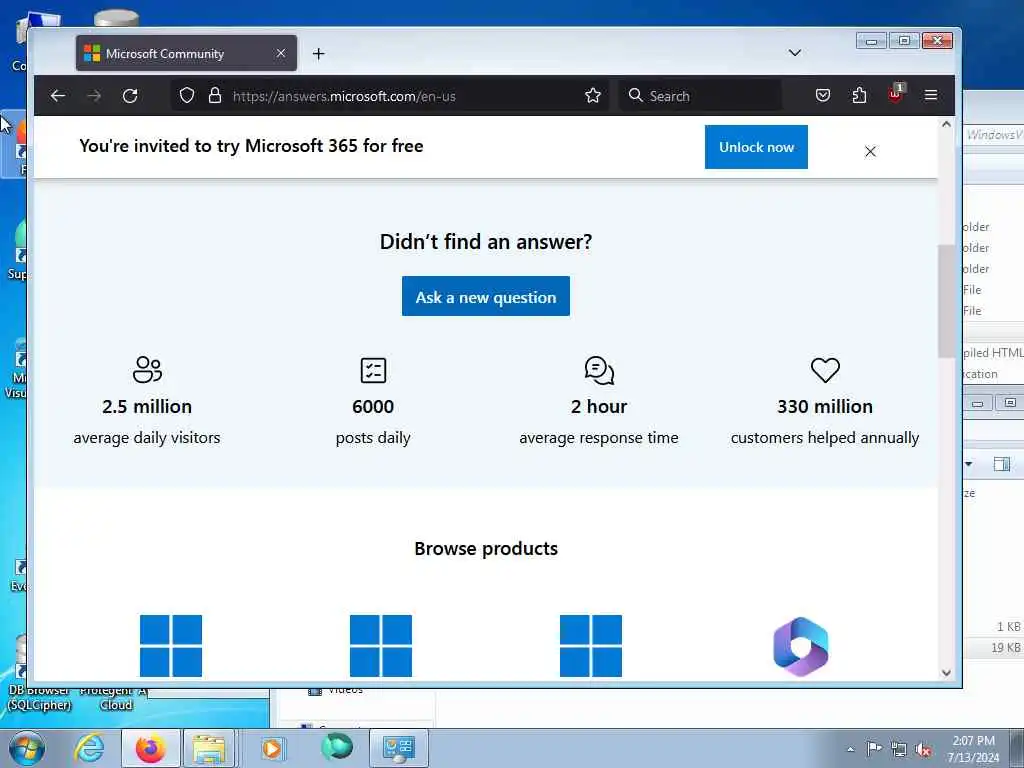Viewport: 1024px width, 768px height.
Task: Switch to Firefox in the taskbar
Action: pyautogui.click(x=151, y=748)
